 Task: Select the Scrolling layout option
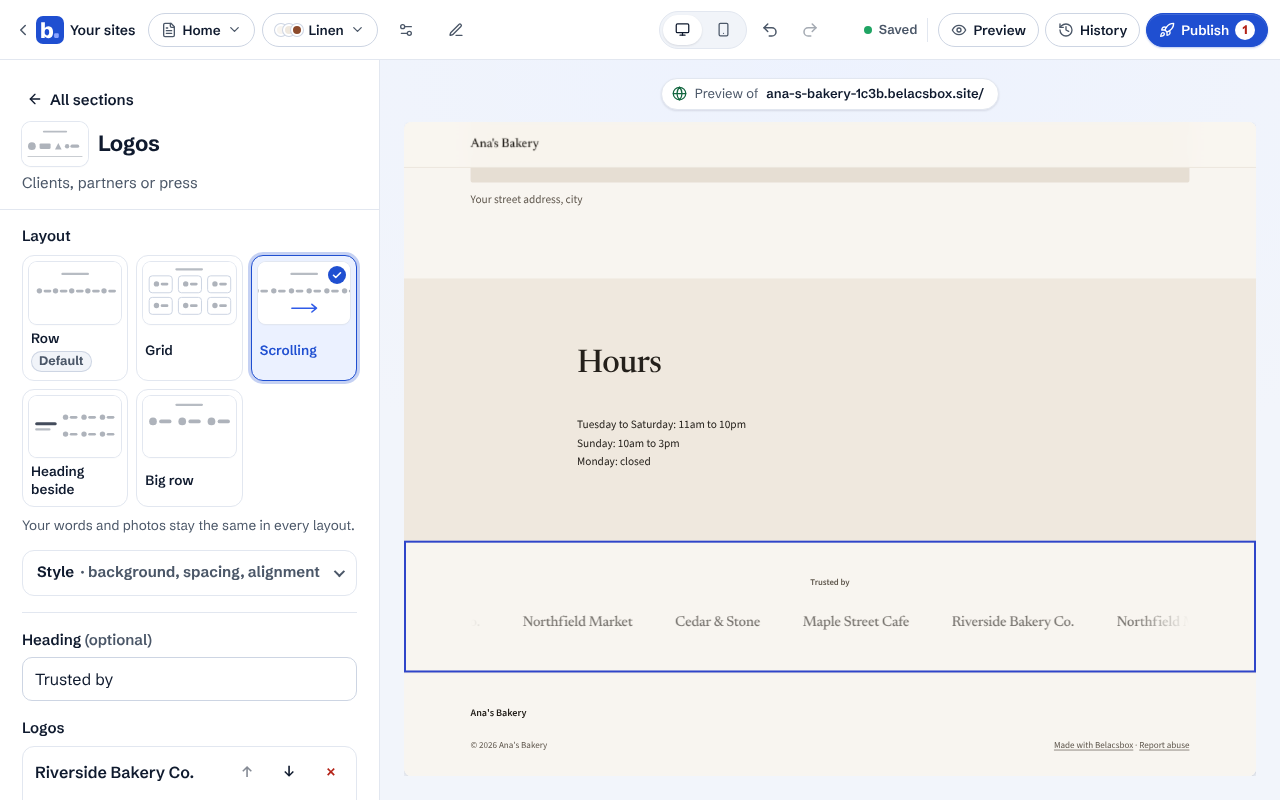[x=304, y=317]
